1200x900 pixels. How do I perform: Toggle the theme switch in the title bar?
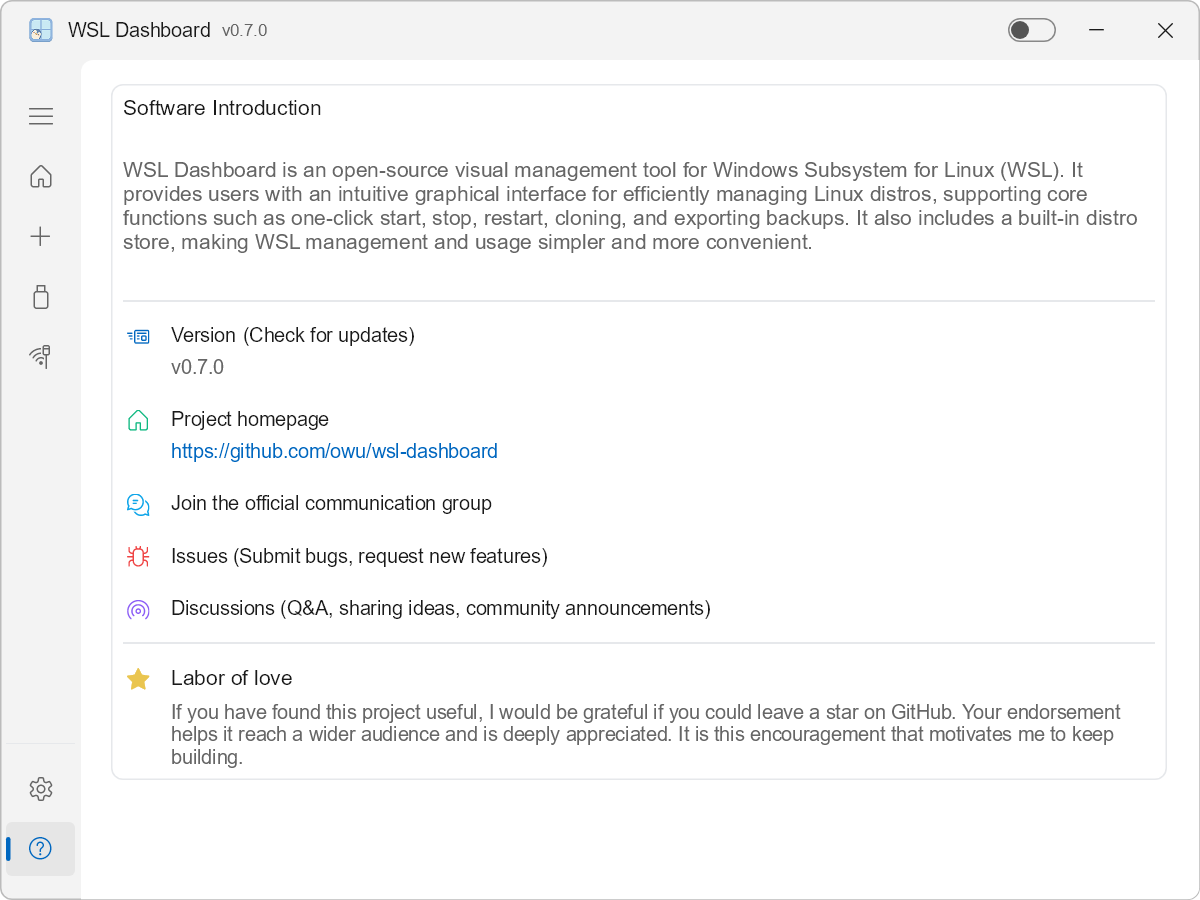1031,30
